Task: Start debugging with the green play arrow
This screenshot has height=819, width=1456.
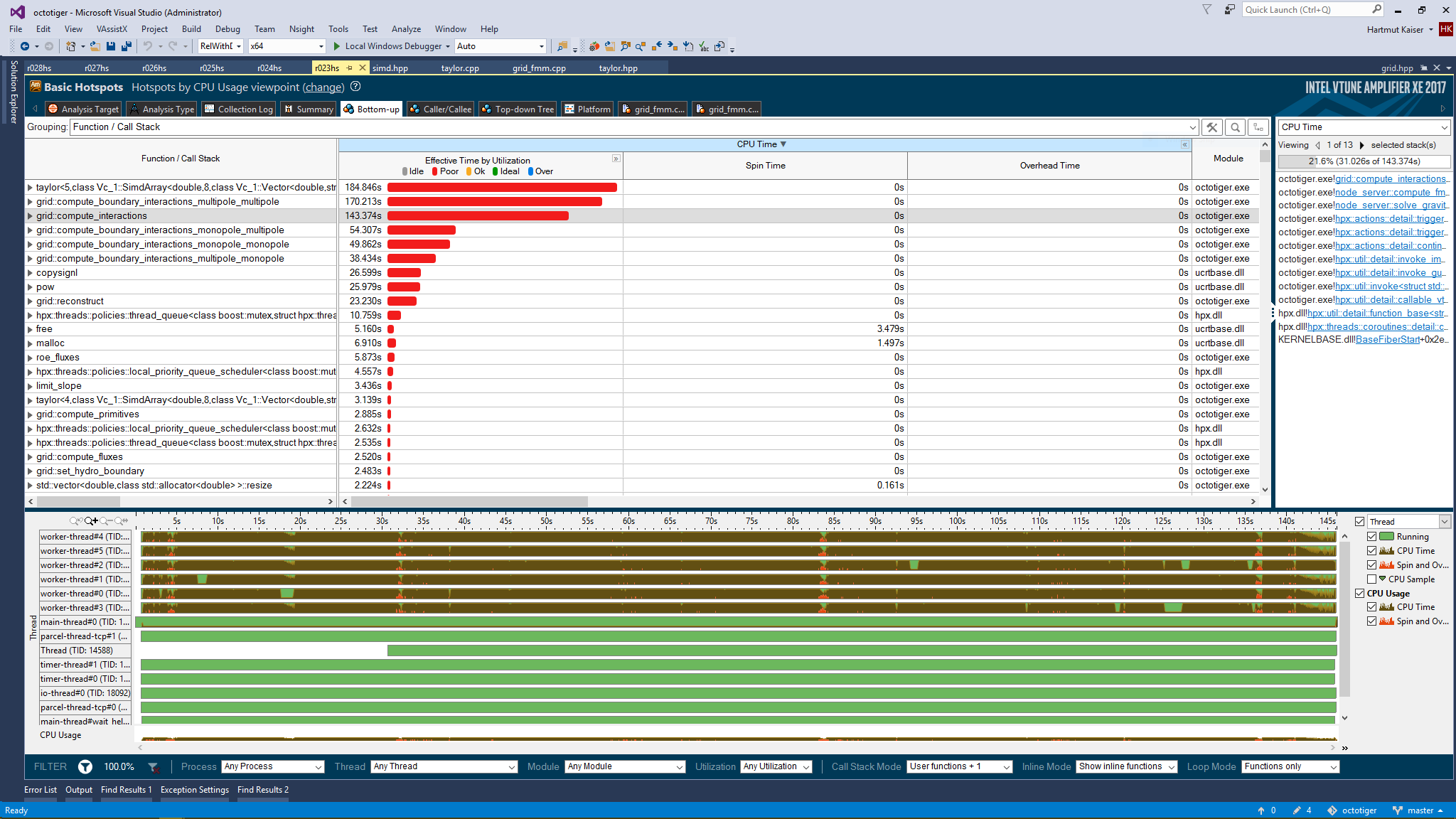Action: pos(337,46)
